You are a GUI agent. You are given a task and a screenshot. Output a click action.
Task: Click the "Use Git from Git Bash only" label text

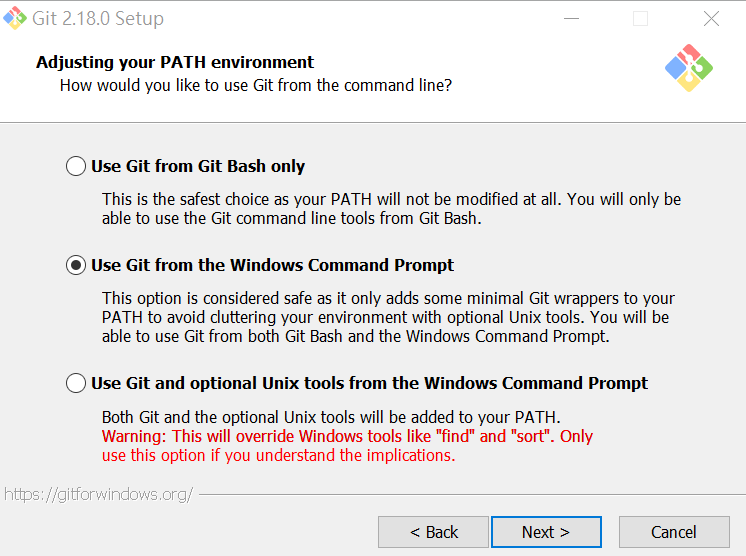[198, 166]
